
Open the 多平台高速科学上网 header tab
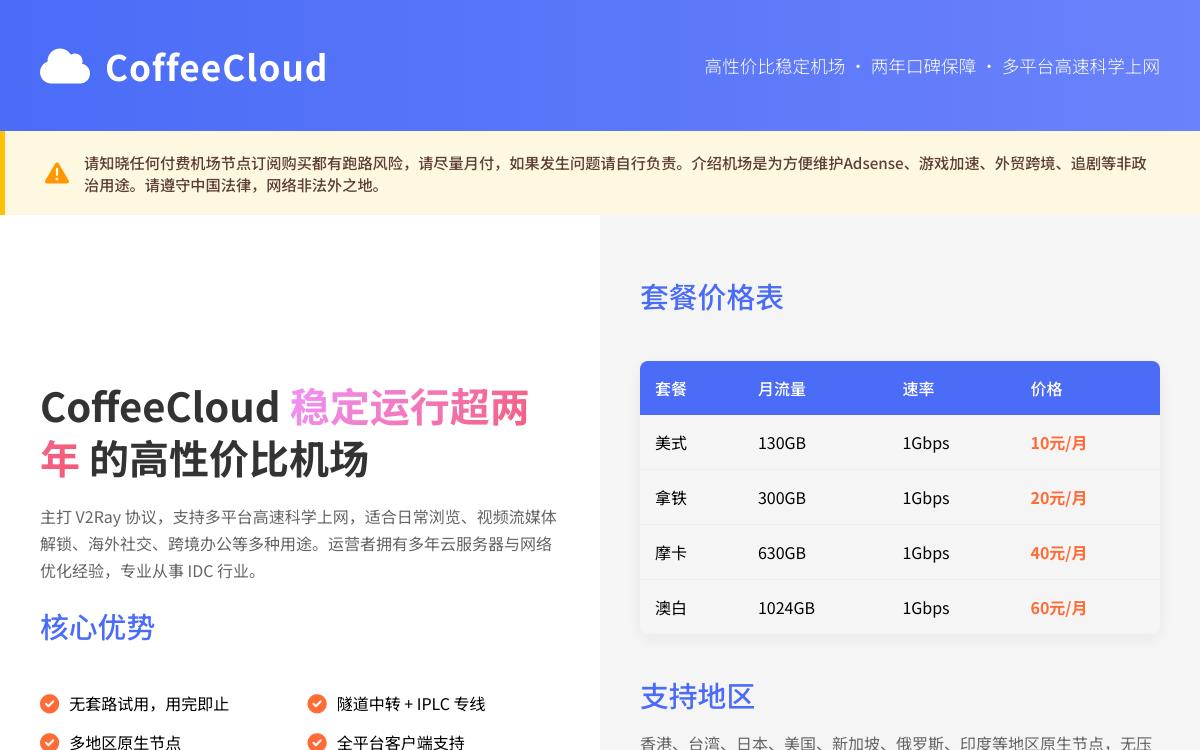[x=1081, y=67]
